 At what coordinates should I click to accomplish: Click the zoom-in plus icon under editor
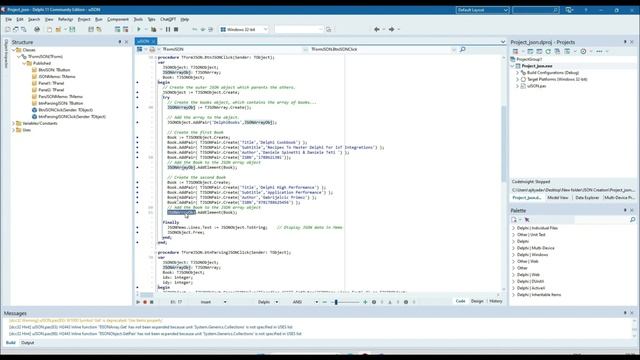click(x=365, y=302)
